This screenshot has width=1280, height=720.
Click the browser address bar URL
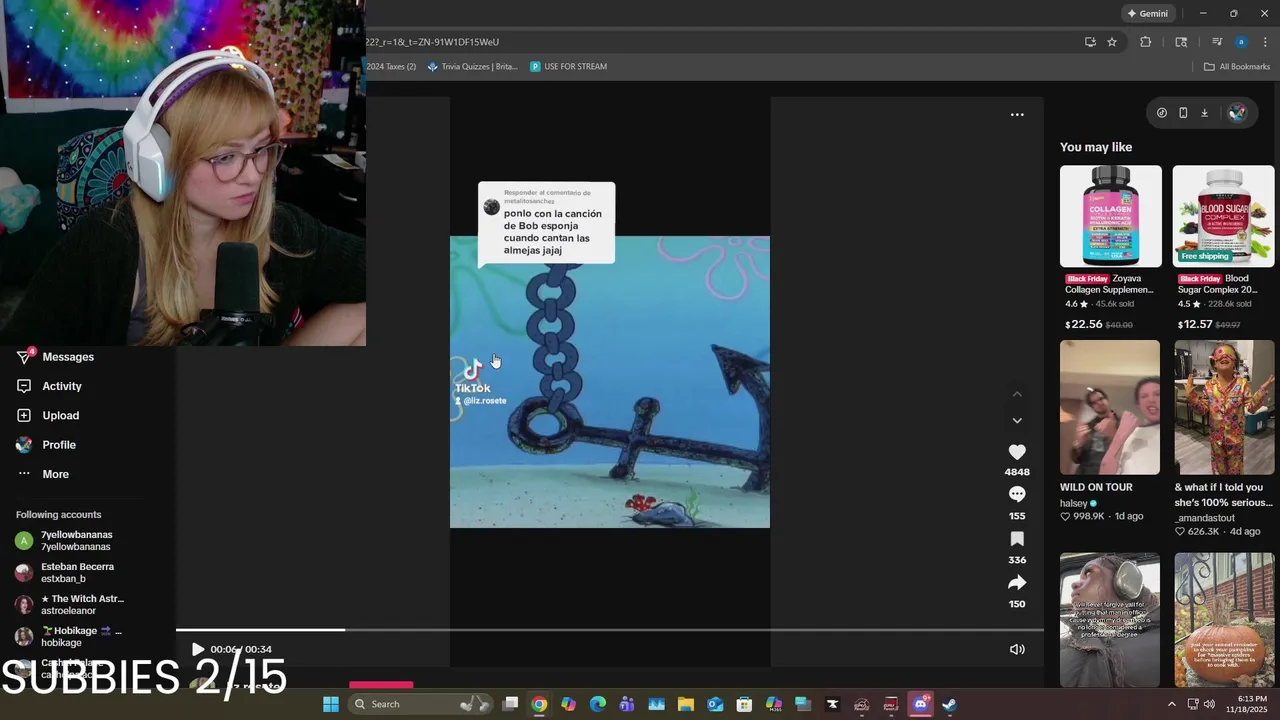click(432, 42)
